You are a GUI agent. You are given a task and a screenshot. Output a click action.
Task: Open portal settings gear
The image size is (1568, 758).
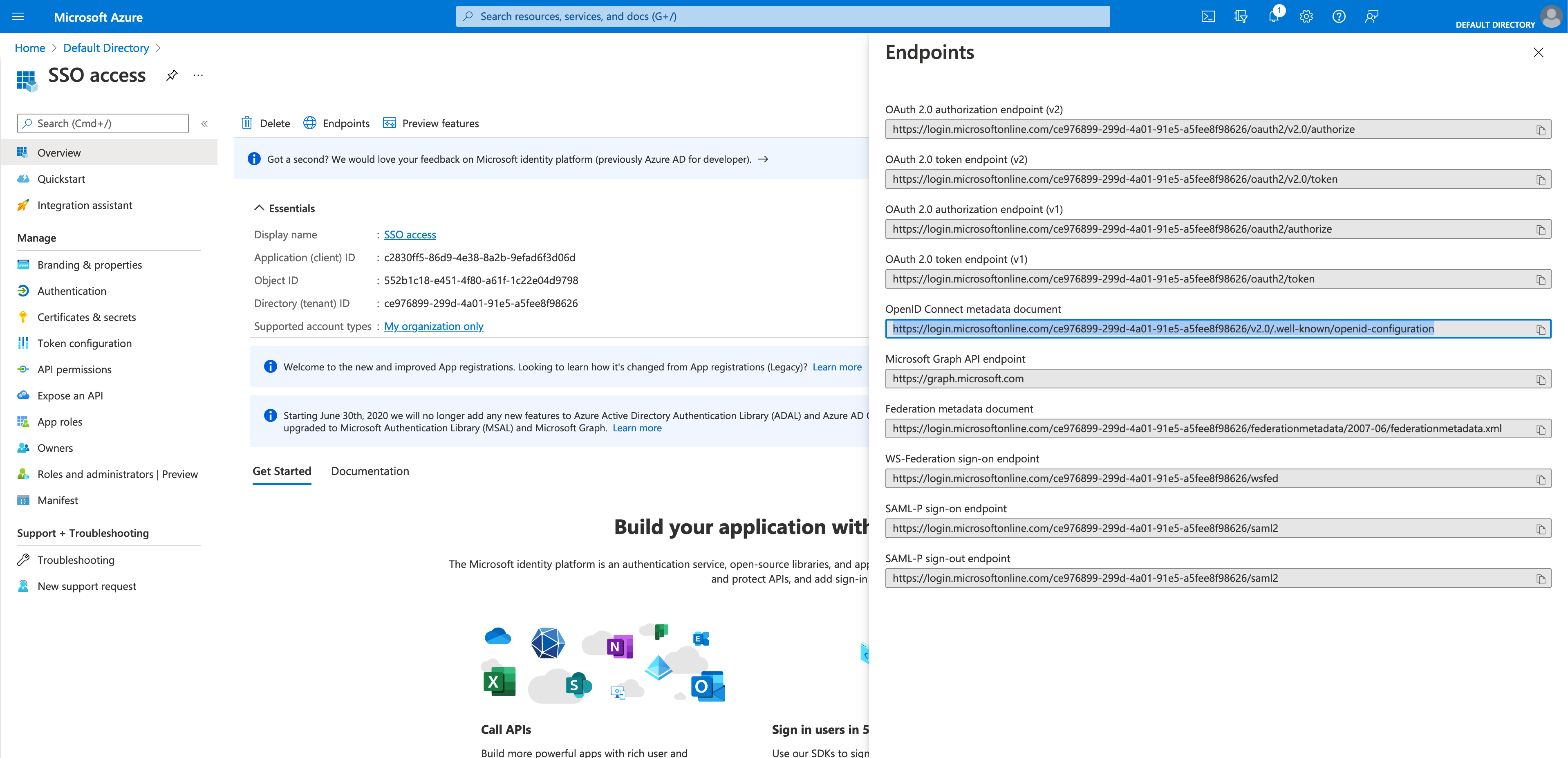click(1306, 16)
